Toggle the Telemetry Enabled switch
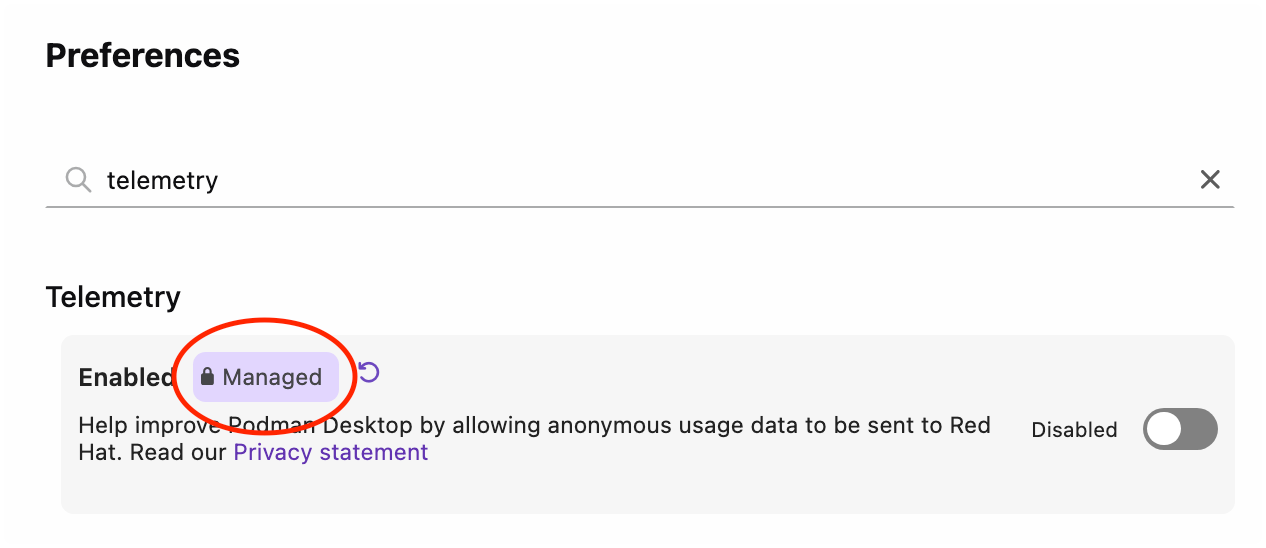The image size is (1266, 548). coord(1181,429)
